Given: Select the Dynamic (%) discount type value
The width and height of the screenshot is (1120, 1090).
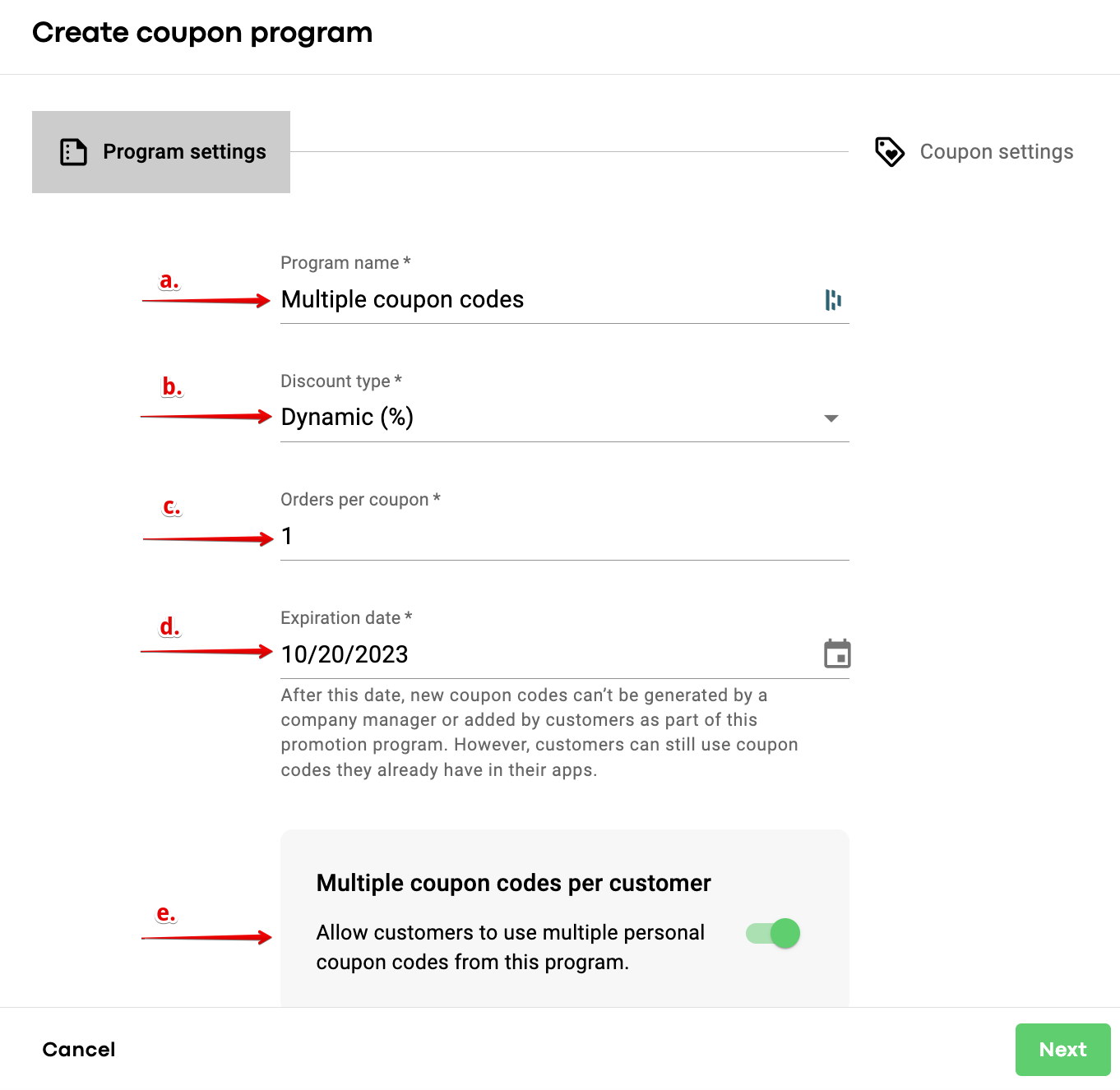Looking at the screenshot, I should click(x=347, y=418).
